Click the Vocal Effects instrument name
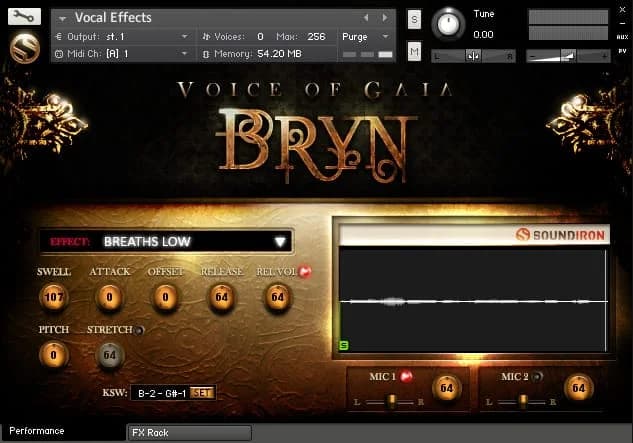 pyautogui.click(x=113, y=17)
